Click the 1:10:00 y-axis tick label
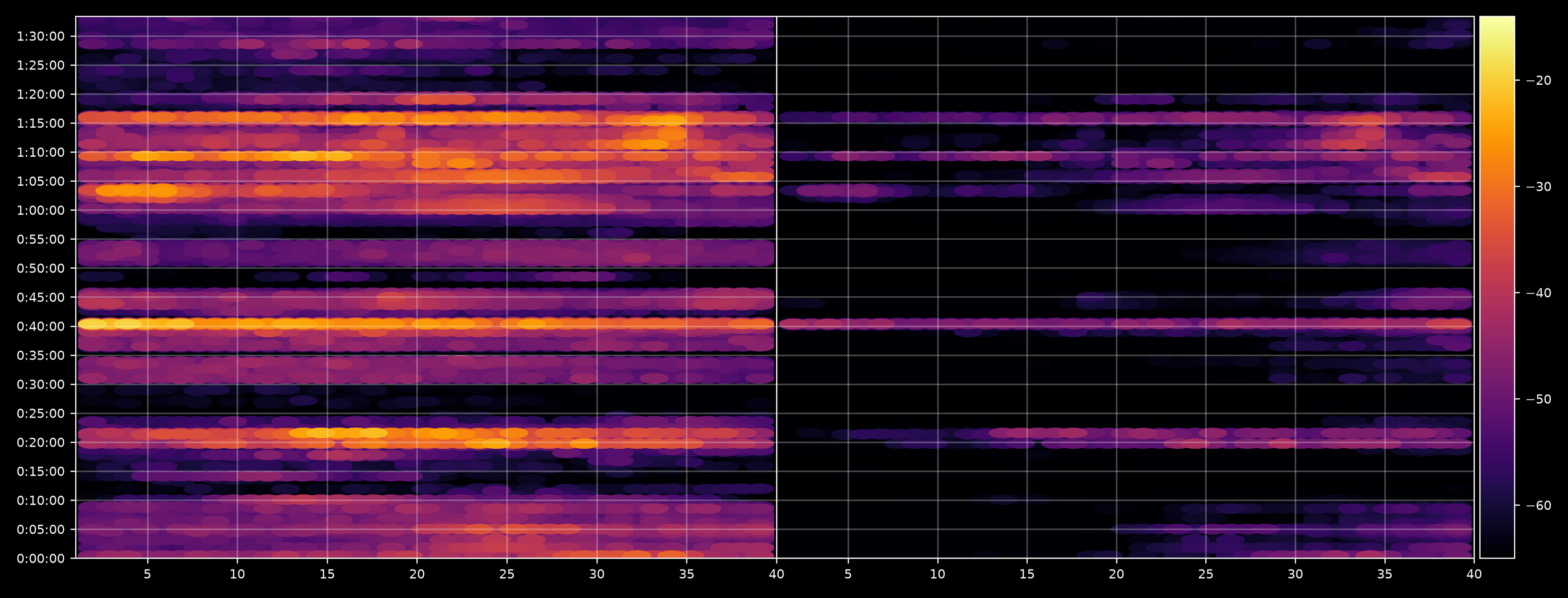 coord(41,153)
